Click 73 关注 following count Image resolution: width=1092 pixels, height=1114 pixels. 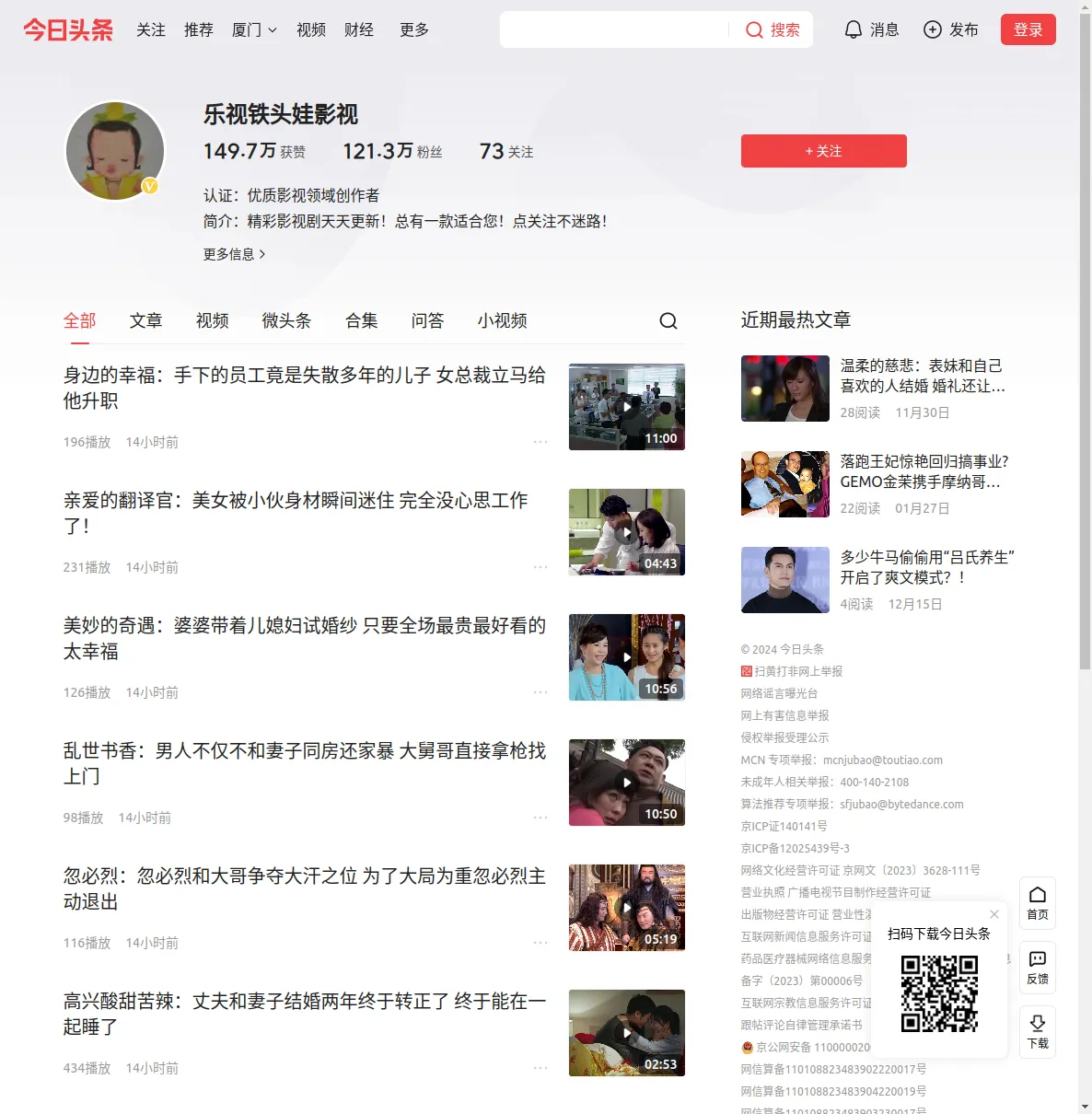click(506, 151)
